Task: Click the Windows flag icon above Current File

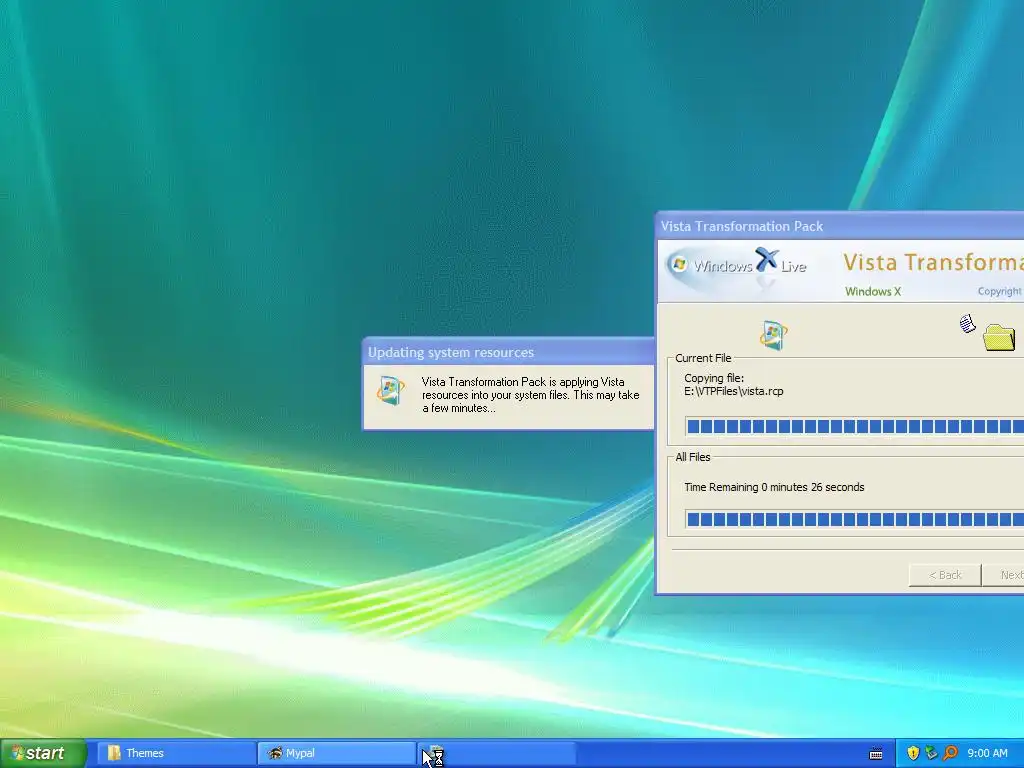Action: click(x=773, y=336)
